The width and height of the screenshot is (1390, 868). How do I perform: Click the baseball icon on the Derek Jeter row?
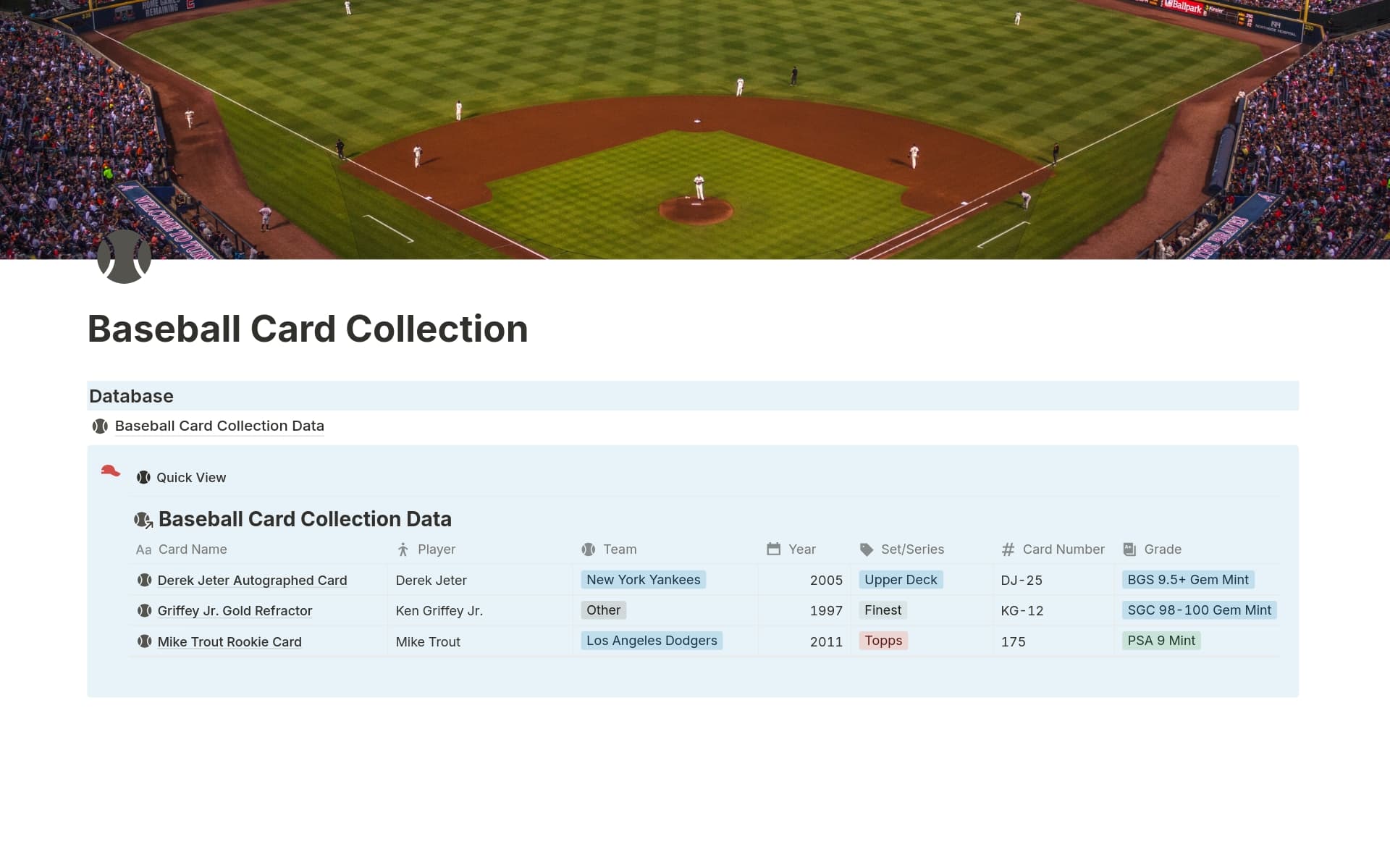144,580
